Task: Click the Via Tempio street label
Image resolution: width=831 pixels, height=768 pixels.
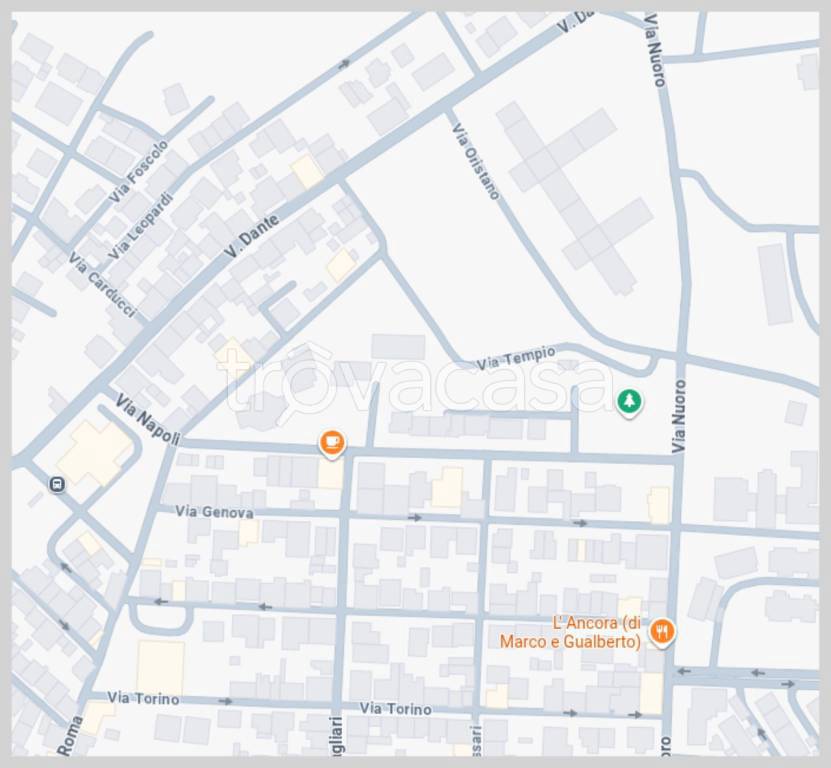Action: pos(515,357)
